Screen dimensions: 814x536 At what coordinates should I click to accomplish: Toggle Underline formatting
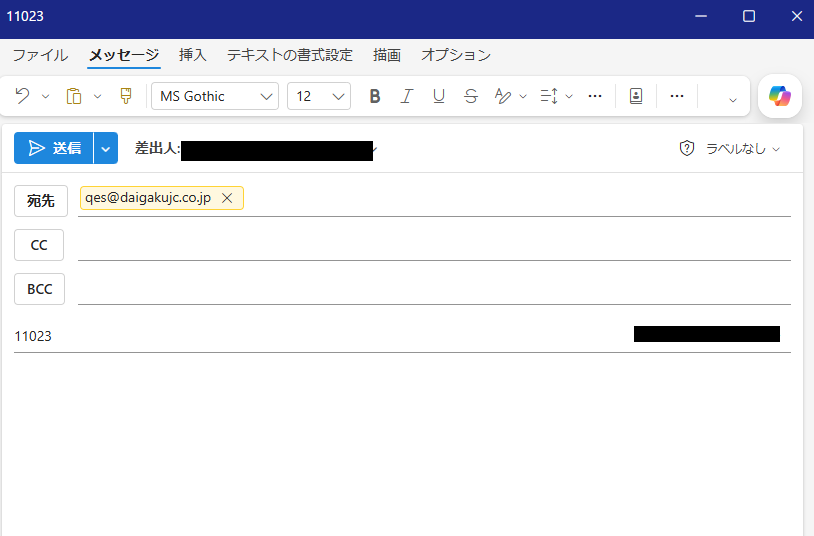tap(439, 96)
